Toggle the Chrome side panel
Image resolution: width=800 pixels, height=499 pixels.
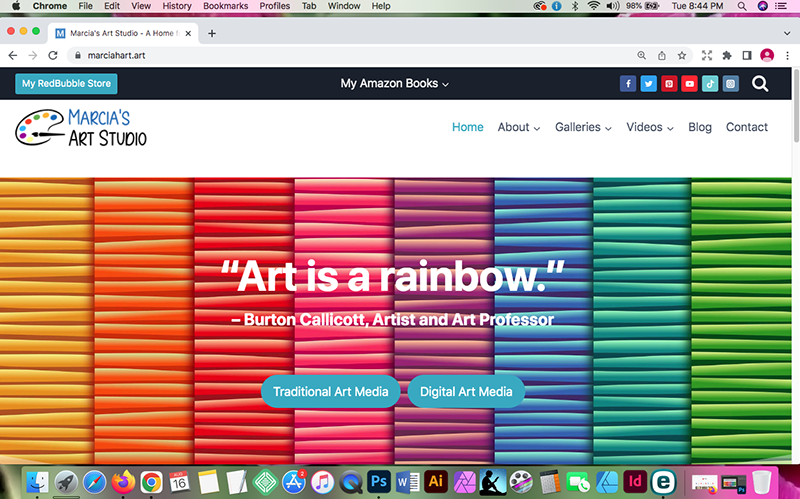coord(746,56)
